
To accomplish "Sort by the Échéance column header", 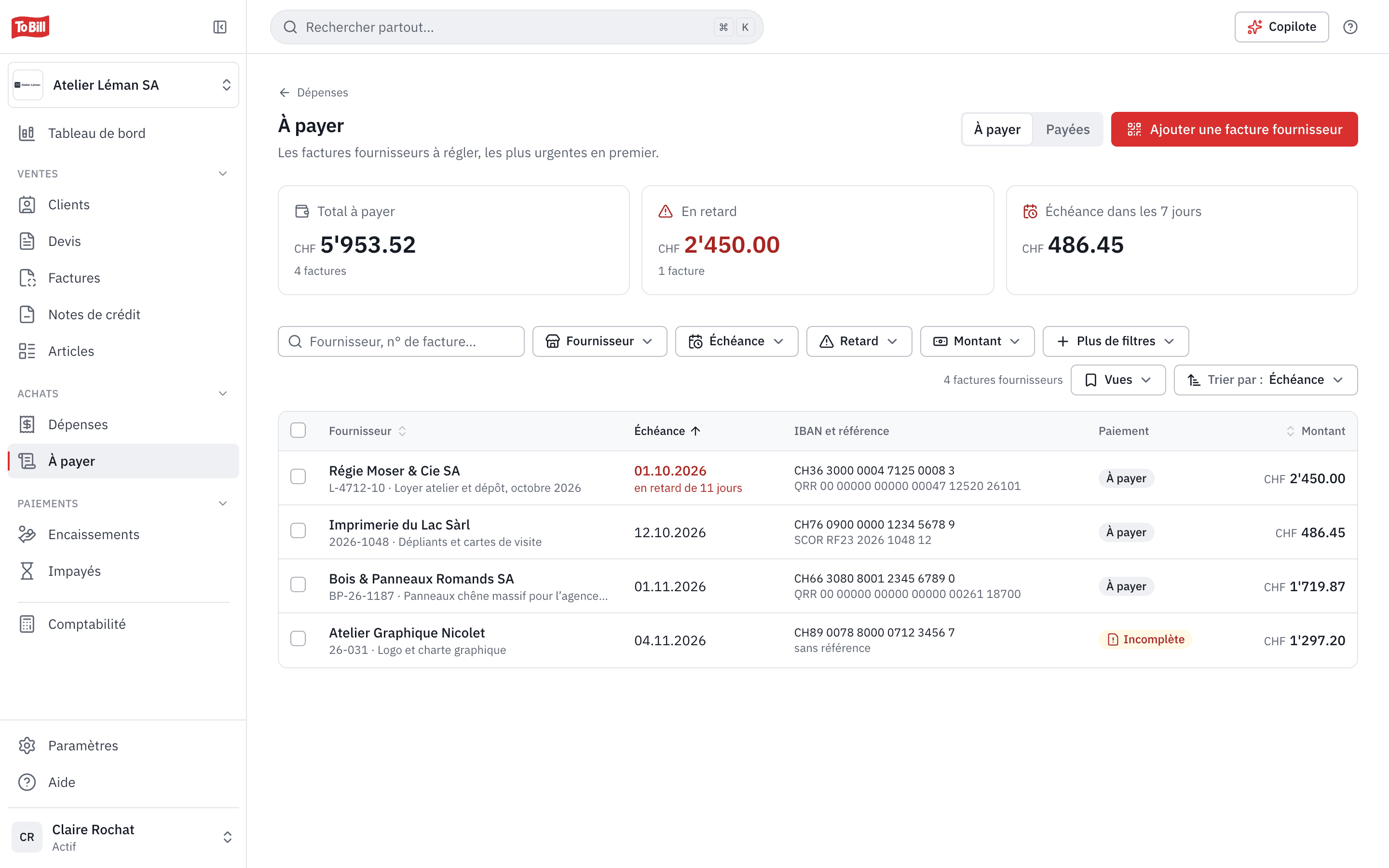I will click(667, 431).
